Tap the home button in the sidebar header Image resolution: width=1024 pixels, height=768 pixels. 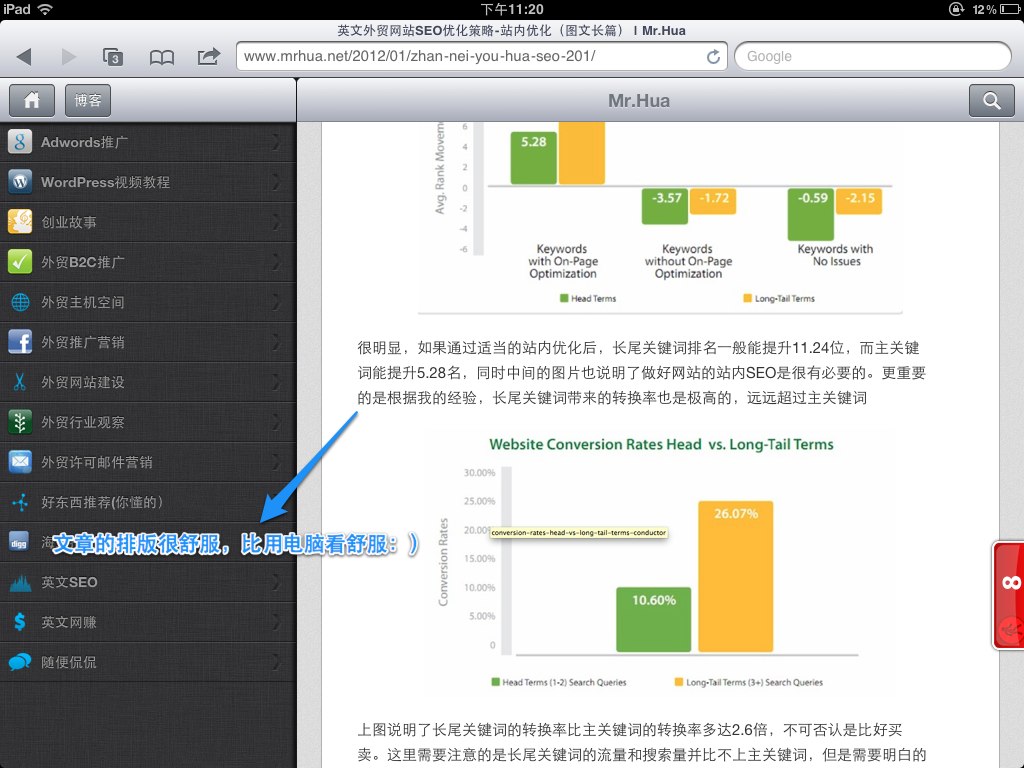[32, 101]
